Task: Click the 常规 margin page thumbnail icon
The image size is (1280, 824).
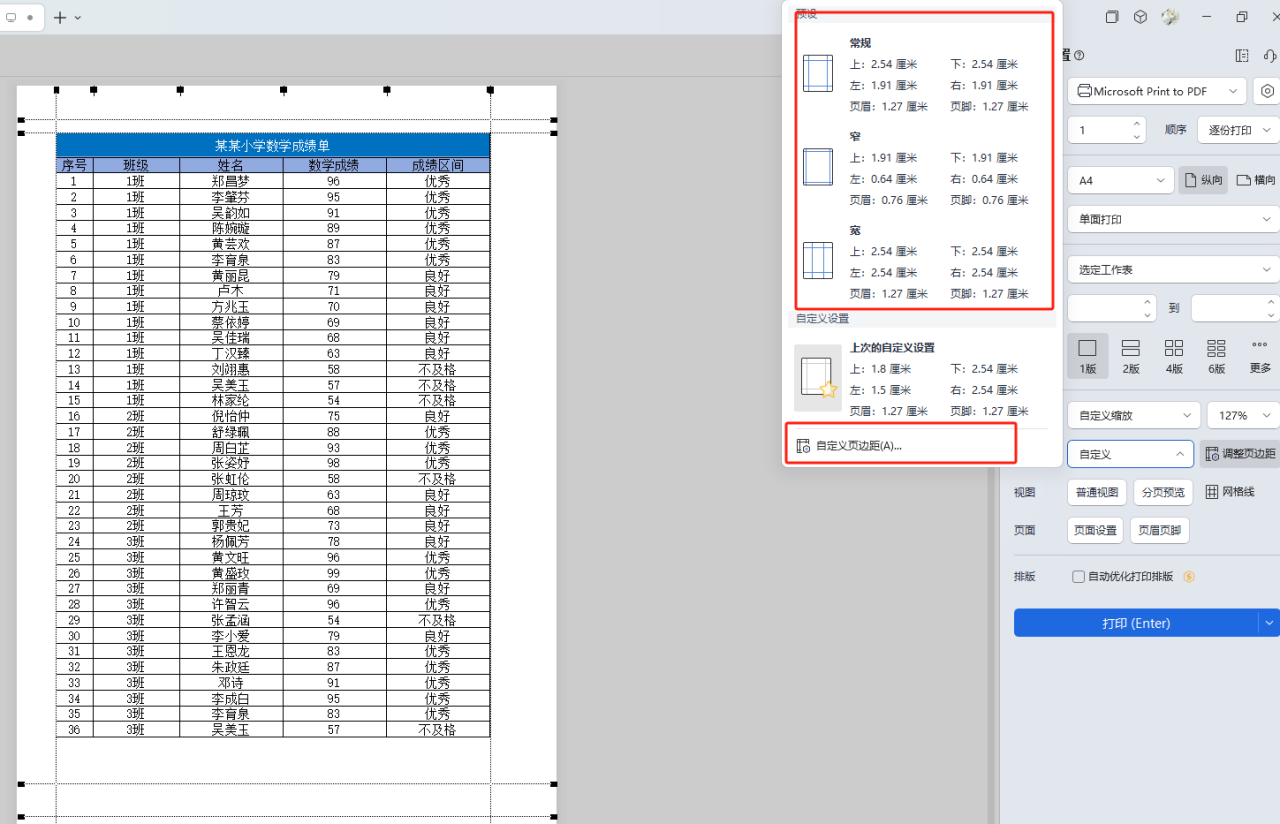Action: (x=818, y=74)
